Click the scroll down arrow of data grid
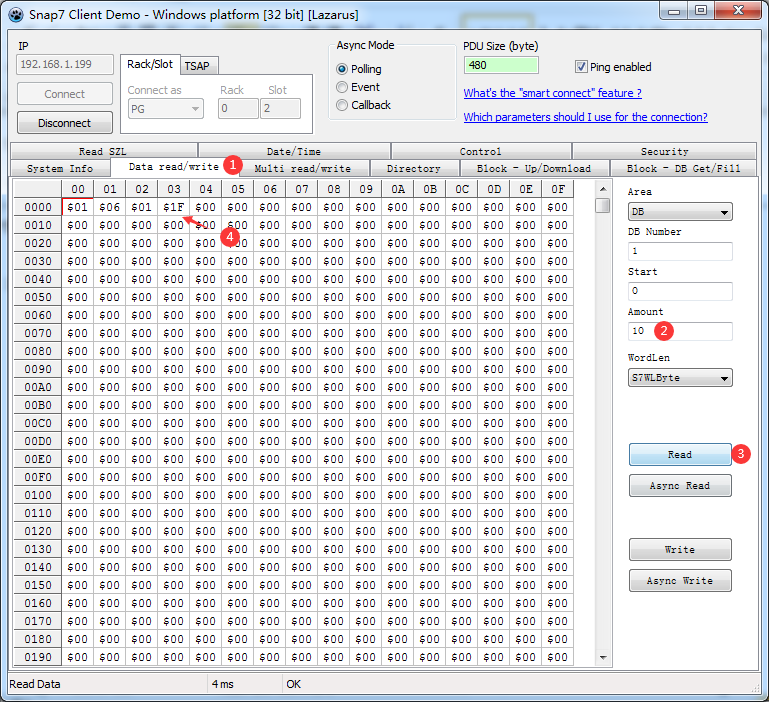Image resolution: width=769 pixels, height=702 pixels. [602, 657]
